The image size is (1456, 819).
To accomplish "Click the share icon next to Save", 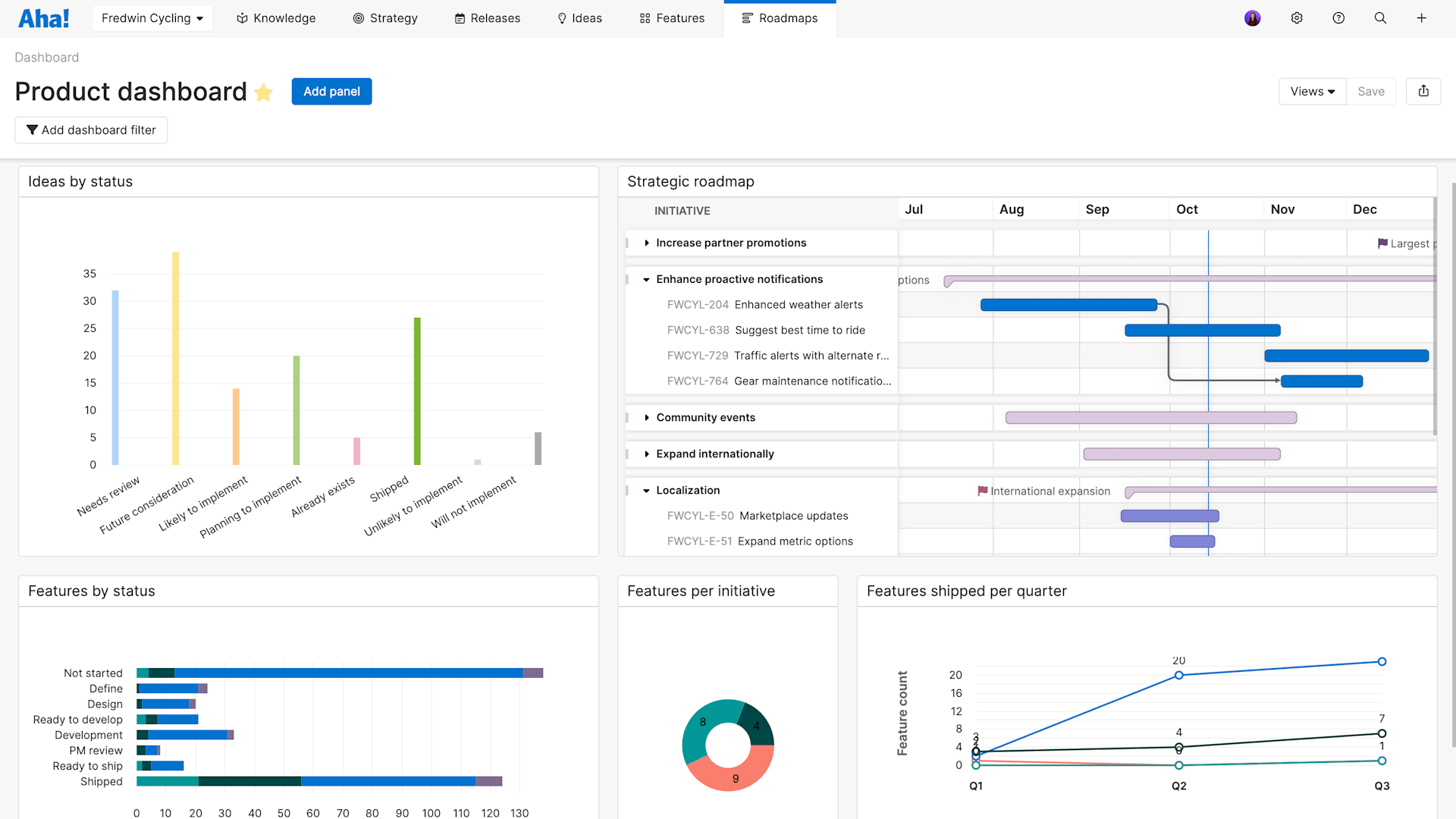I will coord(1424,91).
